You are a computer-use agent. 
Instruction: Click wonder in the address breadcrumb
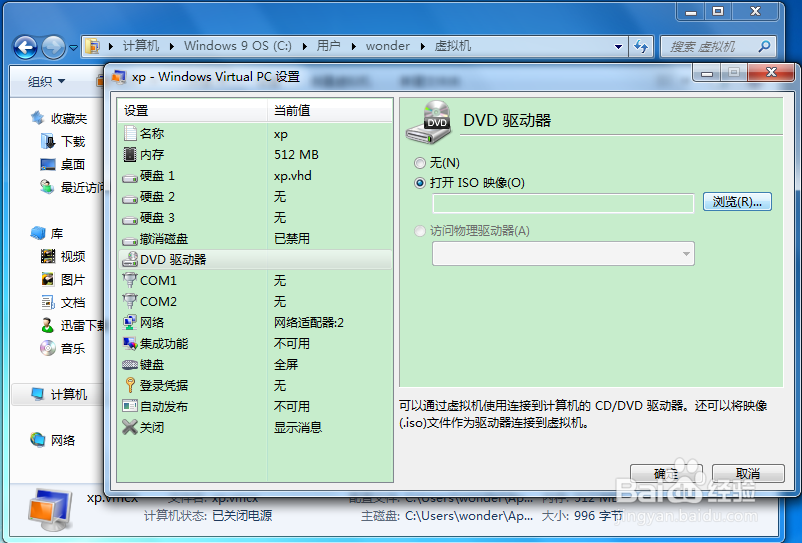point(388,46)
